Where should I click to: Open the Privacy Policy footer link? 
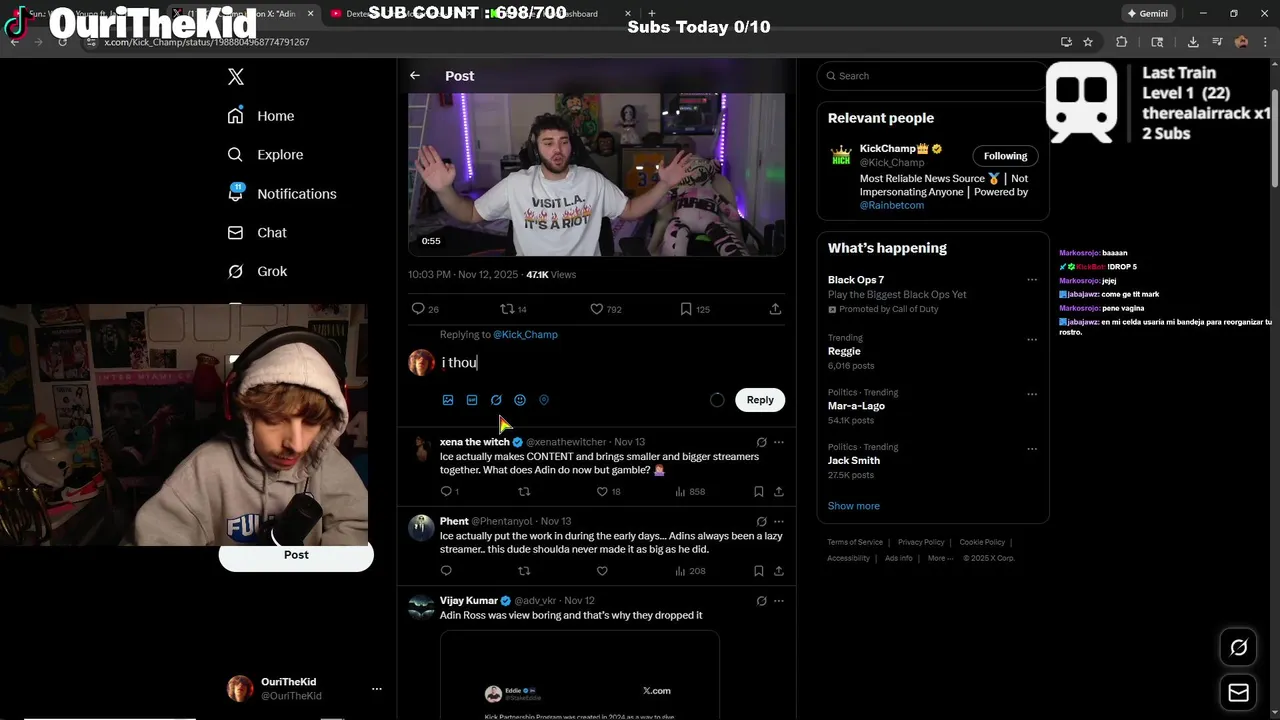pyautogui.click(x=921, y=542)
